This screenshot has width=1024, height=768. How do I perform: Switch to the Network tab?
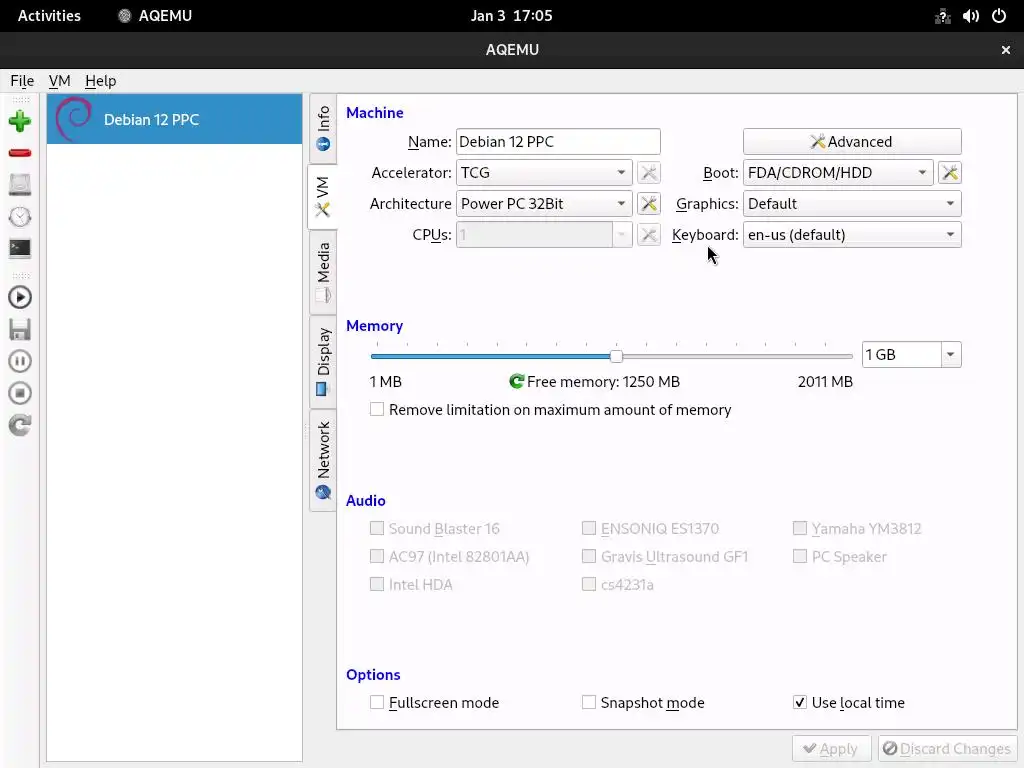pyautogui.click(x=323, y=460)
